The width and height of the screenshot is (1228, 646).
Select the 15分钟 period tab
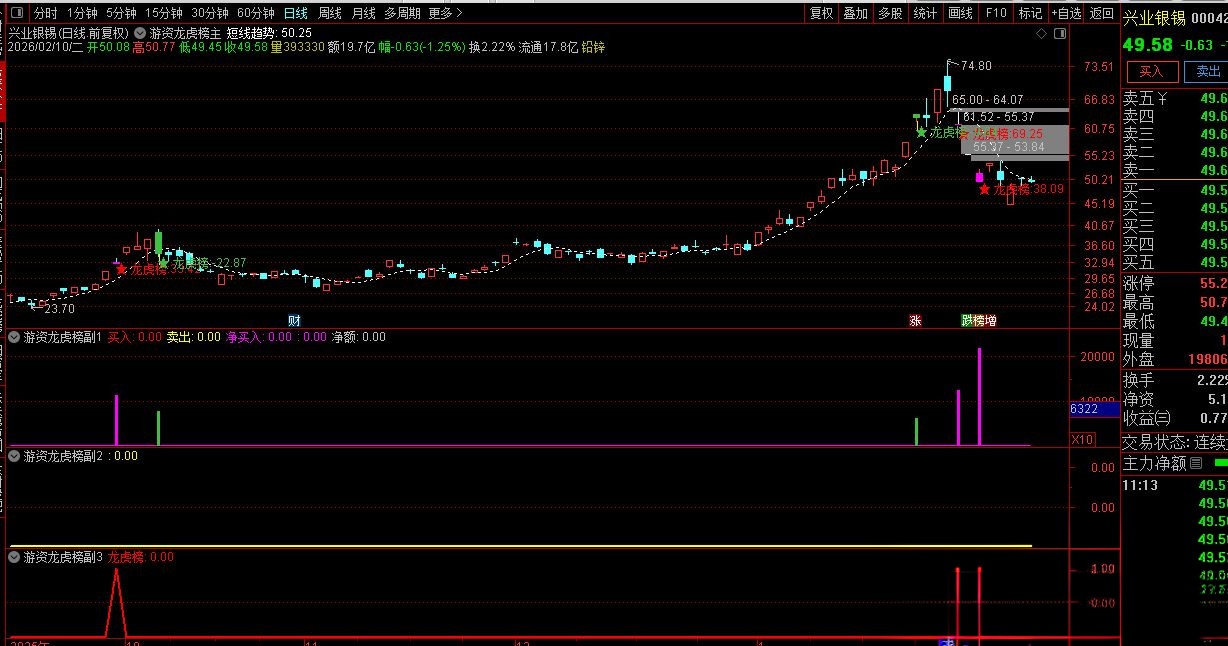164,13
